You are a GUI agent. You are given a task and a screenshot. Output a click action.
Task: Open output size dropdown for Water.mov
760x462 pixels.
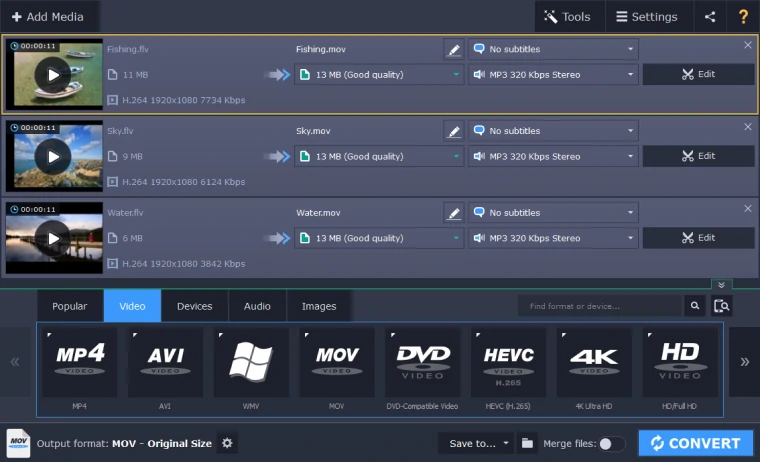point(379,238)
